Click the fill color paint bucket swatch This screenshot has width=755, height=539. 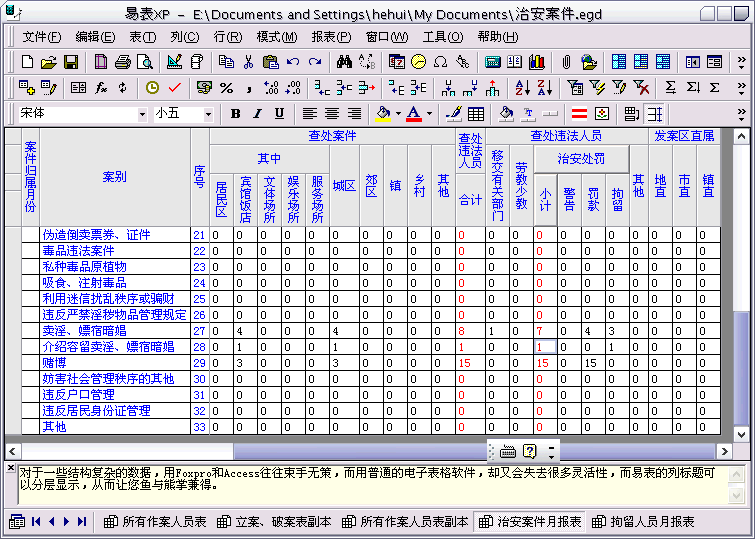[x=383, y=114]
